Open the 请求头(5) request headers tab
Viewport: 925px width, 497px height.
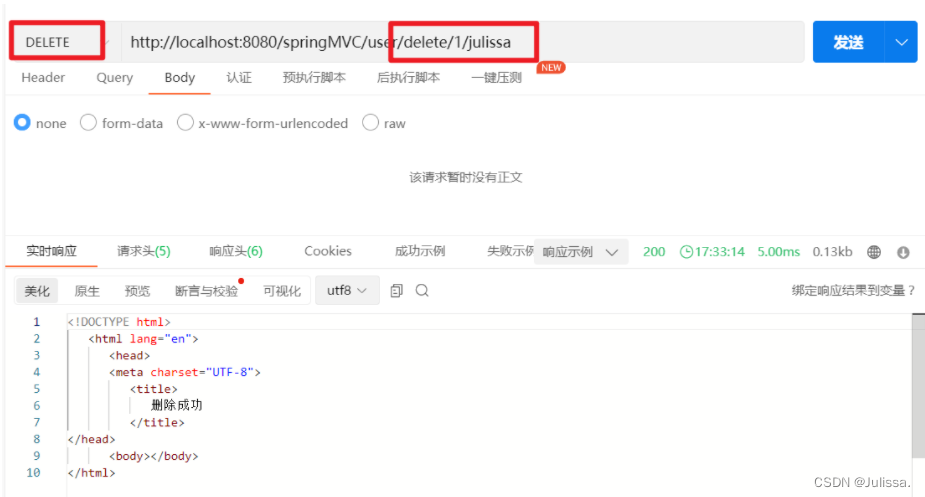click(x=143, y=251)
